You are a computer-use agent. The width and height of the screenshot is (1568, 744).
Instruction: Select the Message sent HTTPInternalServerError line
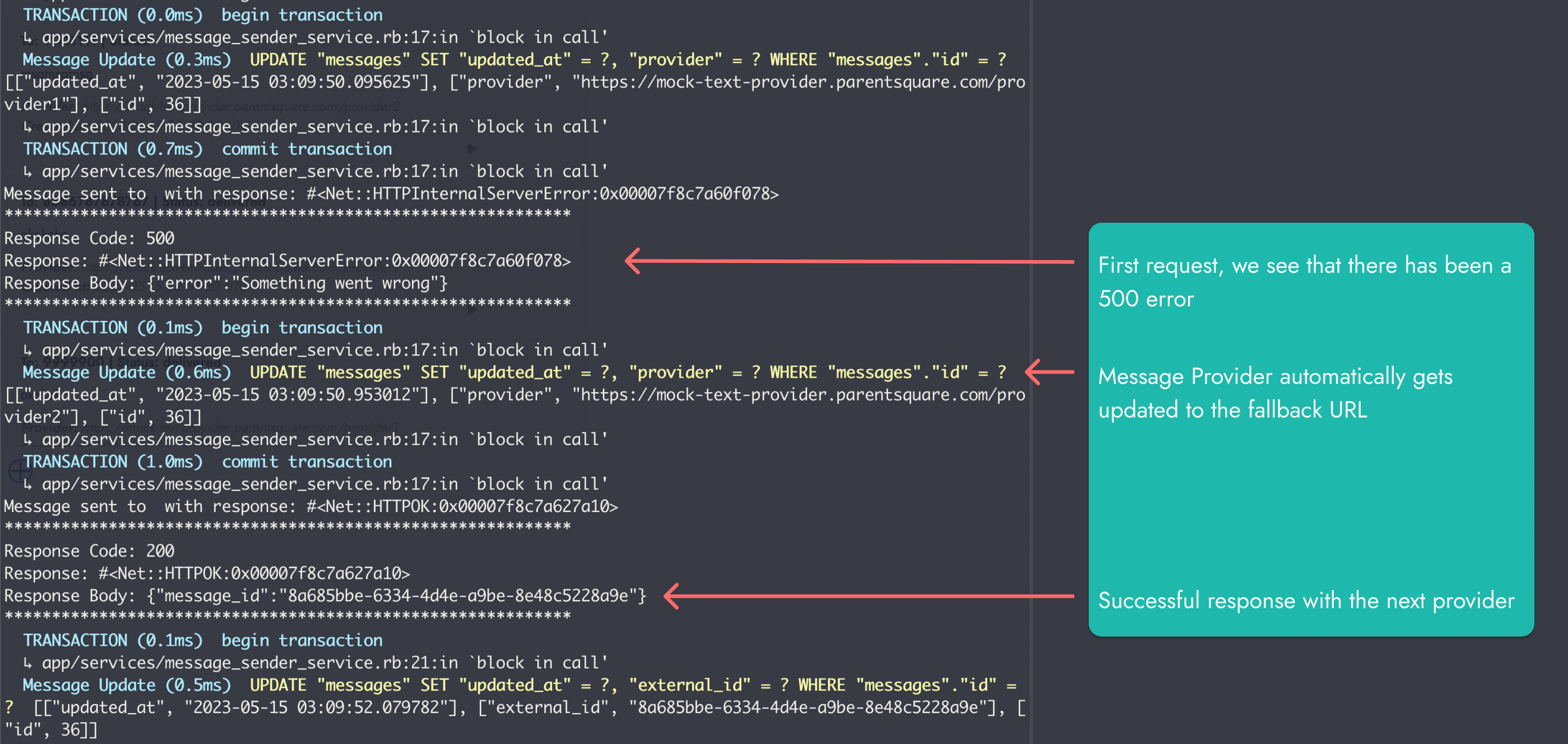pyautogui.click(x=390, y=193)
